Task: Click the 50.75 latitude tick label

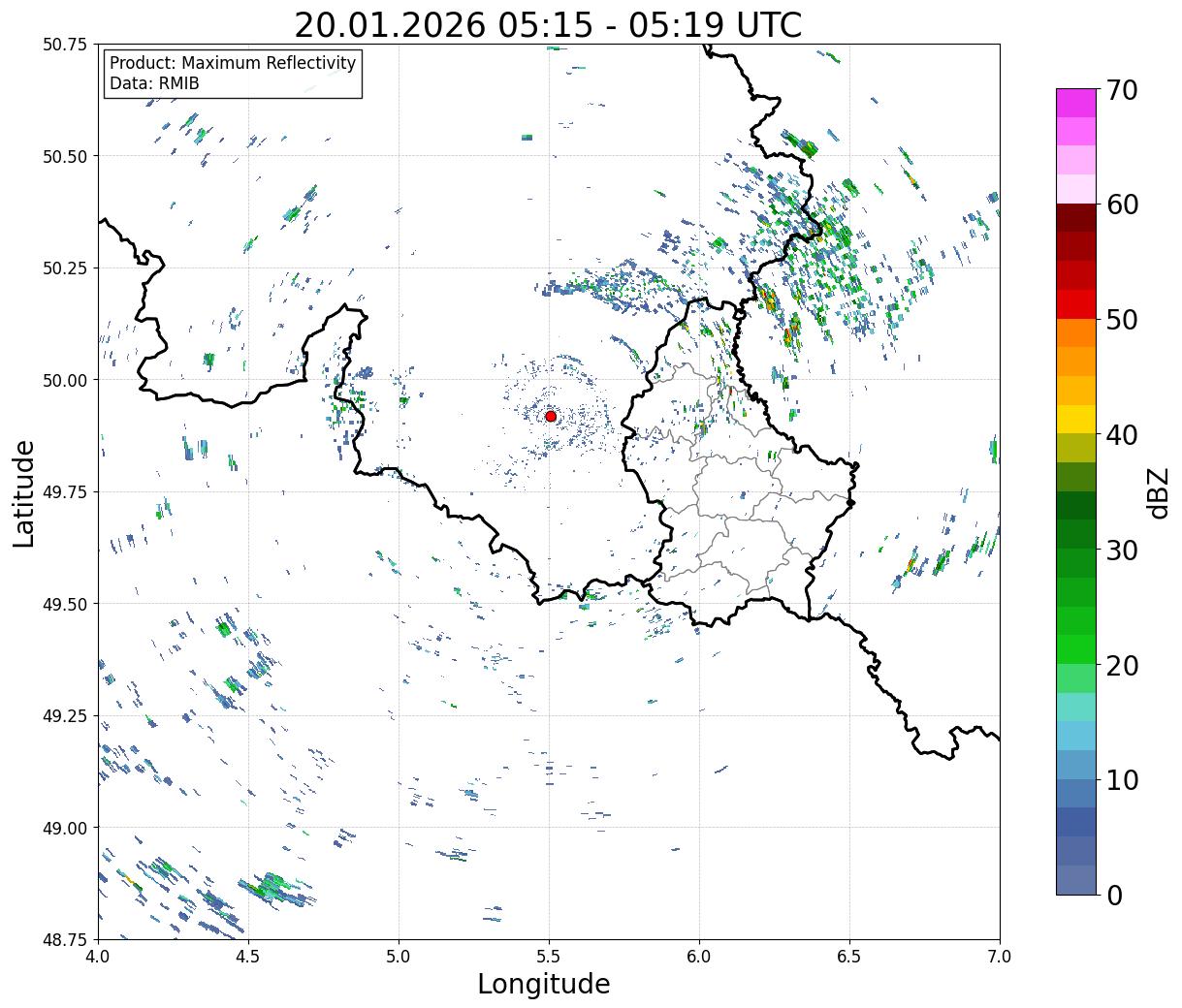Action: 65,45
